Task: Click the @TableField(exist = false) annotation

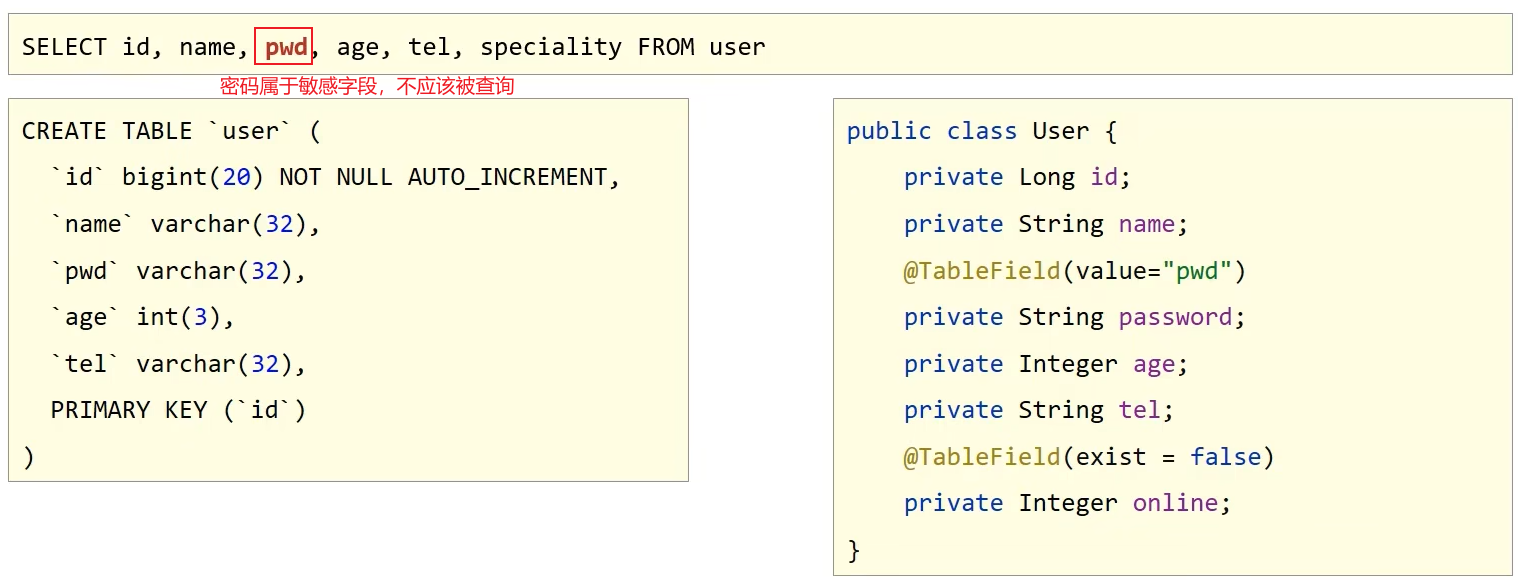Action: [1089, 457]
